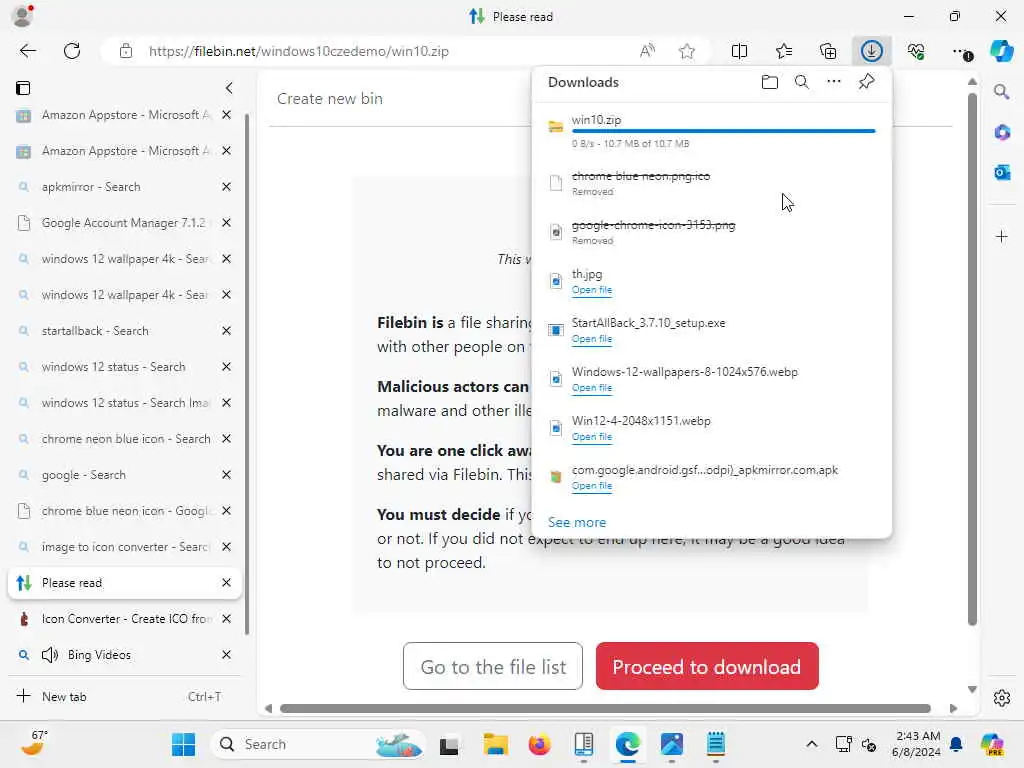Open Notepad from taskbar
The height and width of the screenshot is (768, 1024).
[716, 744]
